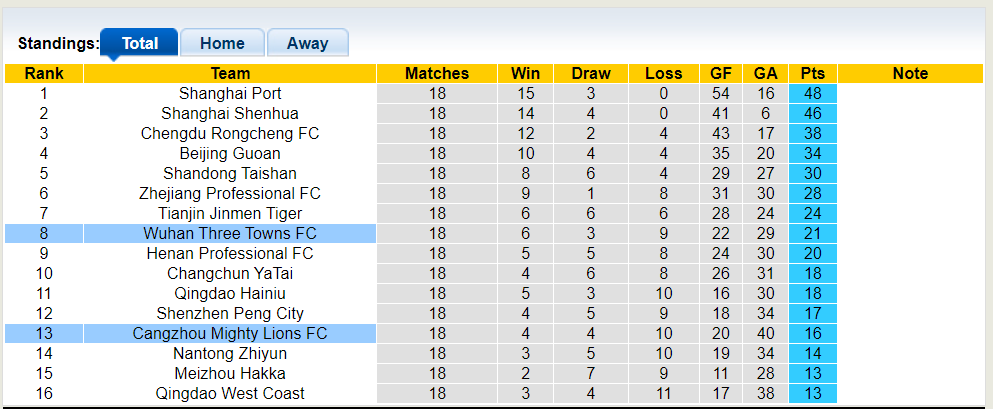Click Shanghai Port's 48 points cell
This screenshot has width=994, height=409.
coord(812,94)
